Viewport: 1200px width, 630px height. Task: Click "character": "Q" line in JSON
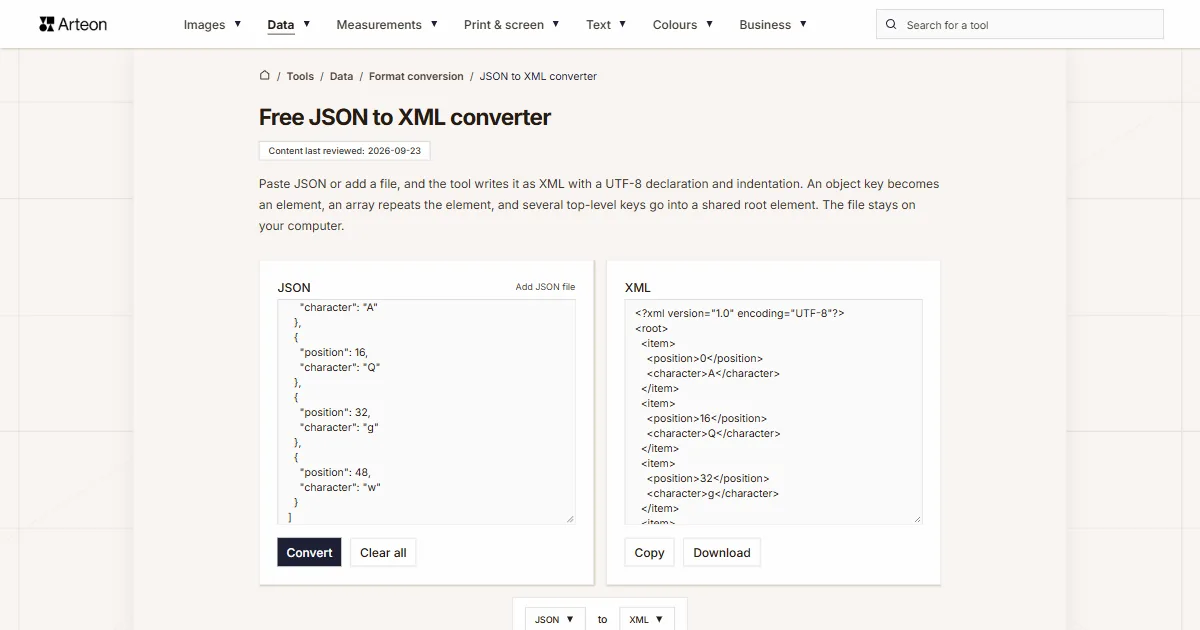pyautogui.click(x=340, y=367)
